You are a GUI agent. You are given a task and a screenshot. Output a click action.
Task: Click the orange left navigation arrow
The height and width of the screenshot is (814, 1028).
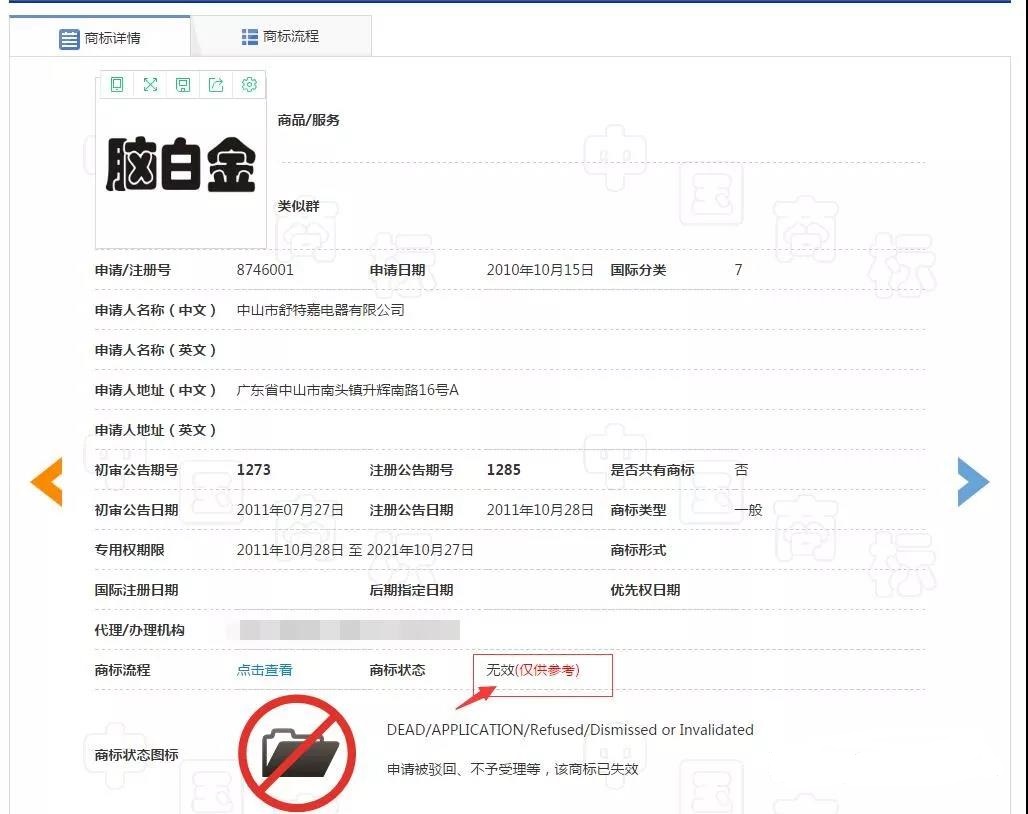[46, 481]
